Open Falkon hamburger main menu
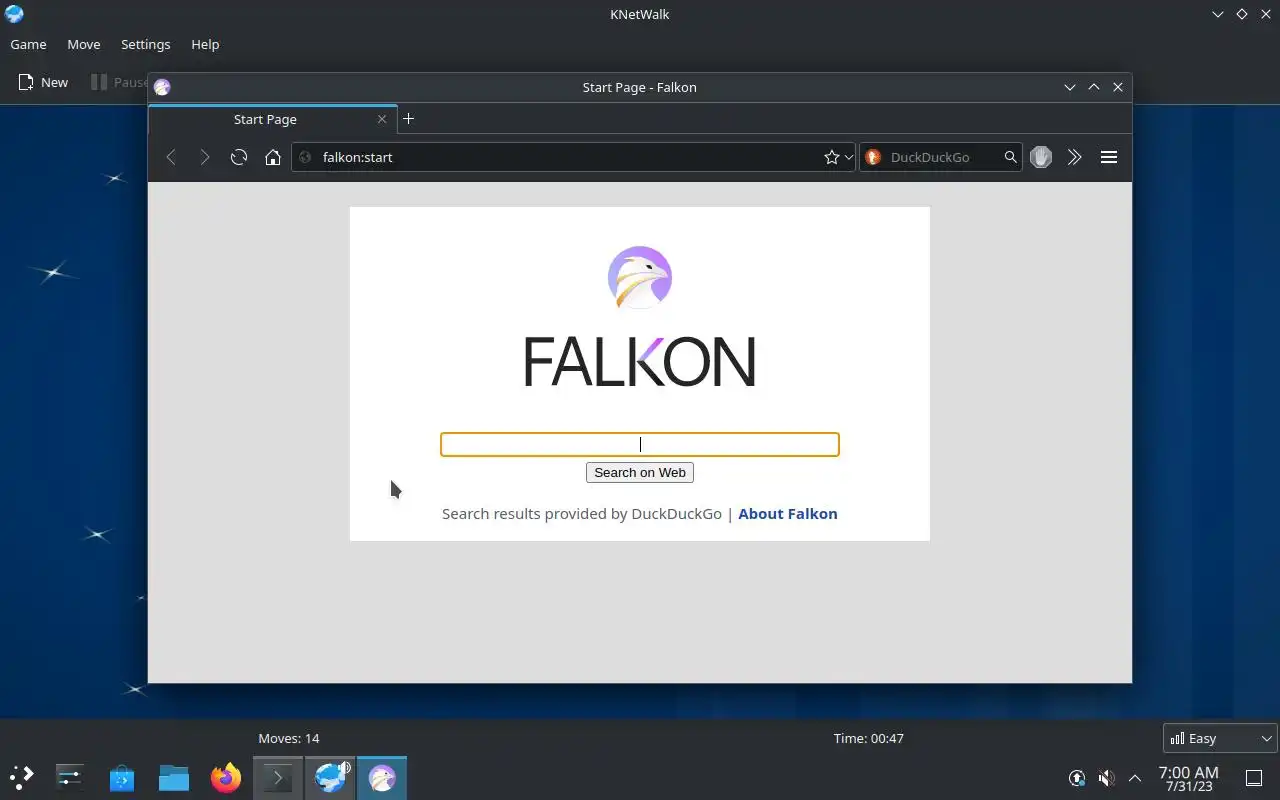Viewport: 1280px width, 800px height. 1109,157
